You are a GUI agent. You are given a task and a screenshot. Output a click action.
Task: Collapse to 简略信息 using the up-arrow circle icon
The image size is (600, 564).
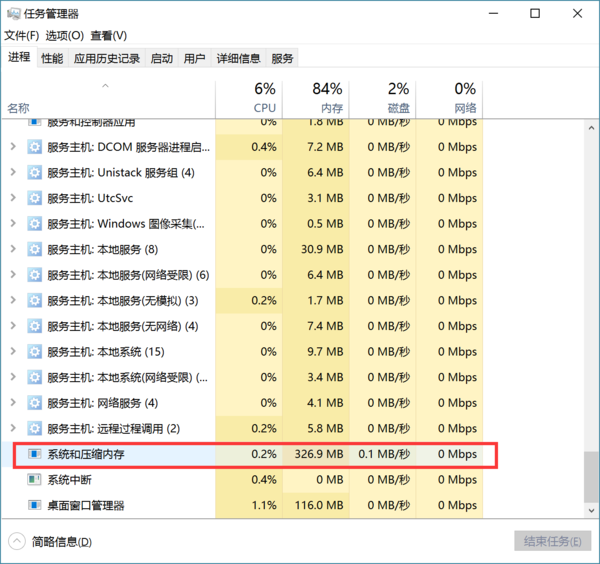pyautogui.click(x=16, y=541)
